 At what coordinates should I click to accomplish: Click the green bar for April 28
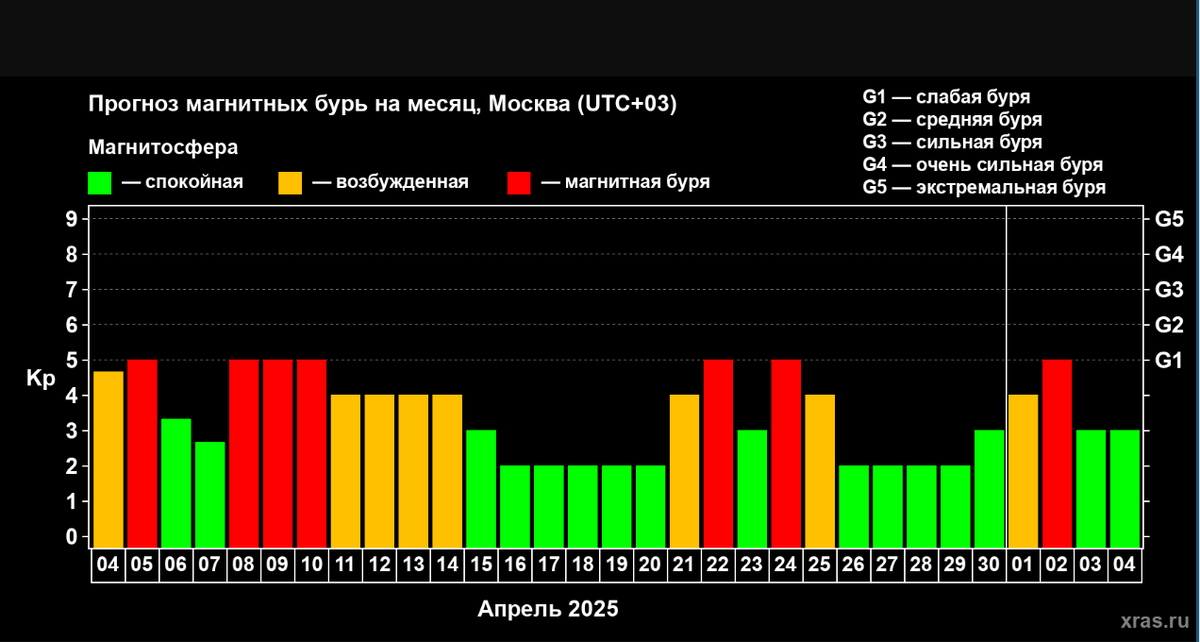pos(922,506)
